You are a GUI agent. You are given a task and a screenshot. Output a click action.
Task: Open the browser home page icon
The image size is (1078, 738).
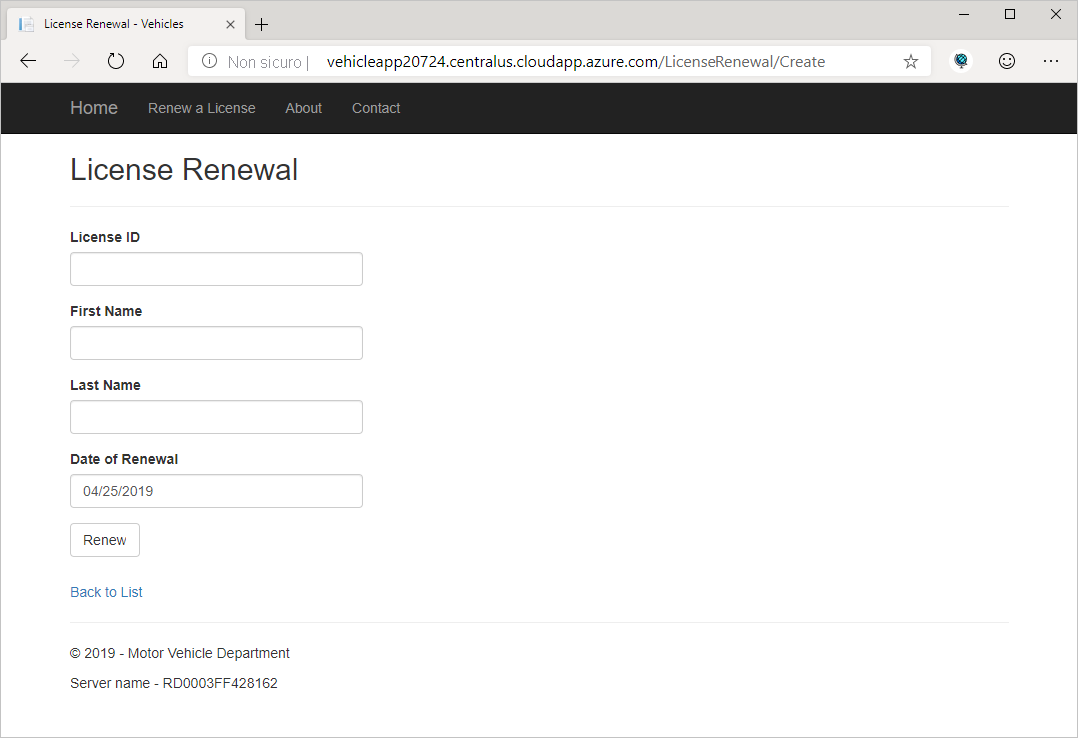160,60
